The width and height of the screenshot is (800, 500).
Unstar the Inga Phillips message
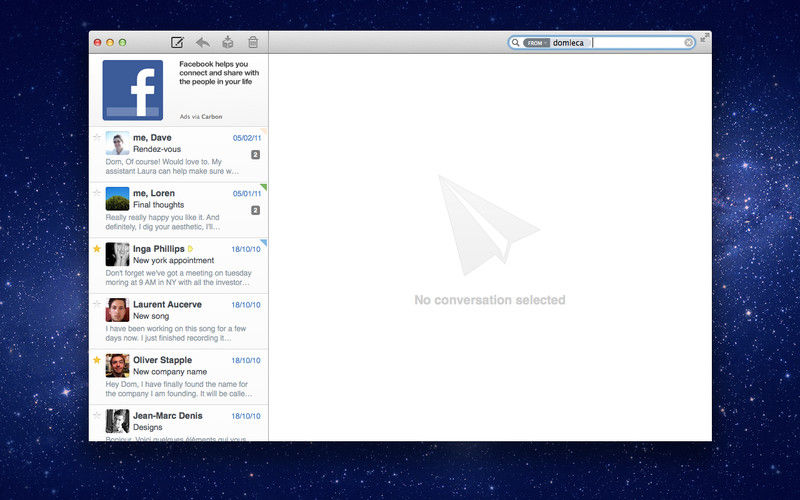pos(96,248)
